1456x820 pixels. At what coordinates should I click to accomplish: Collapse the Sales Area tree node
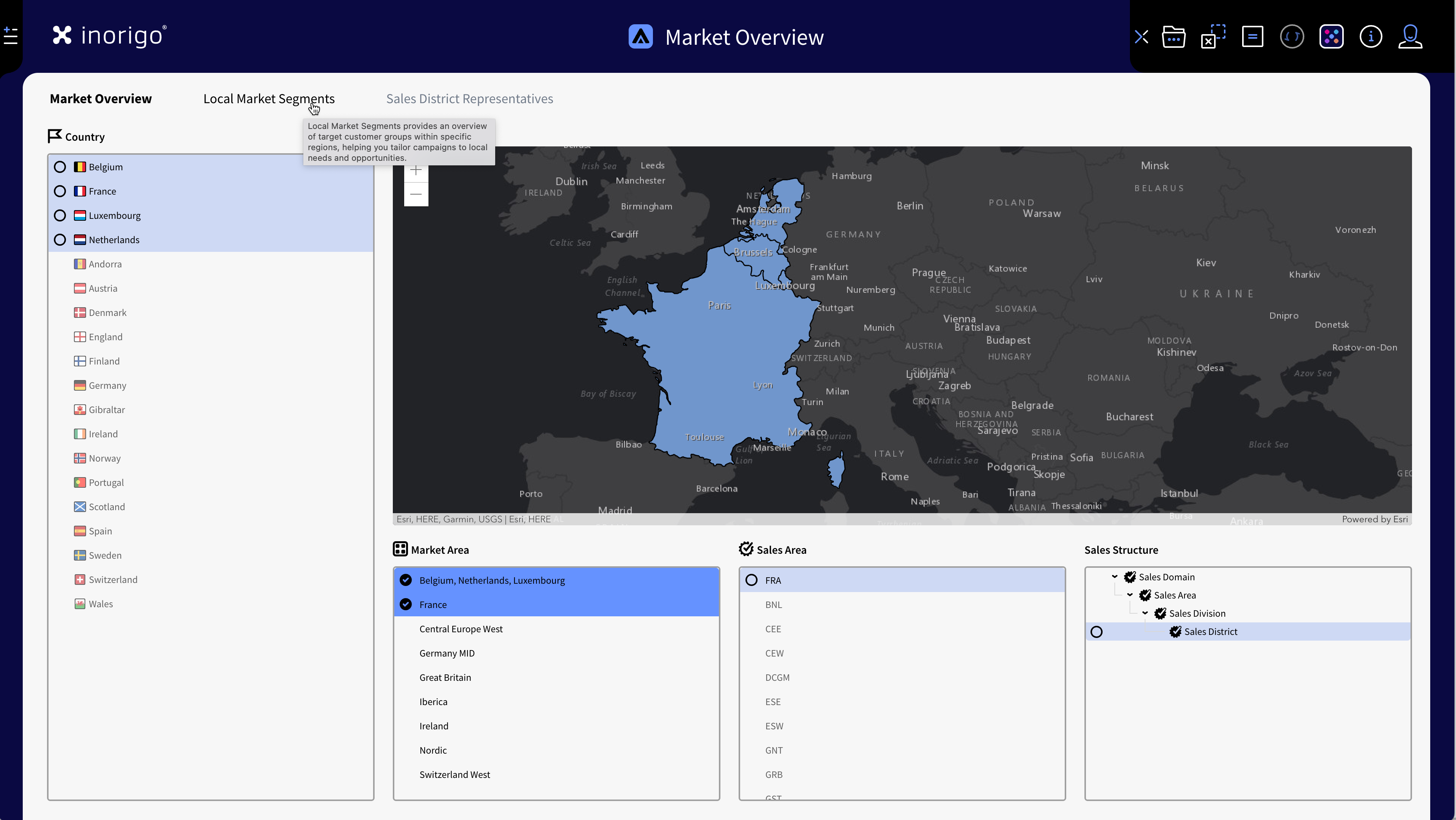tap(1130, 595)
